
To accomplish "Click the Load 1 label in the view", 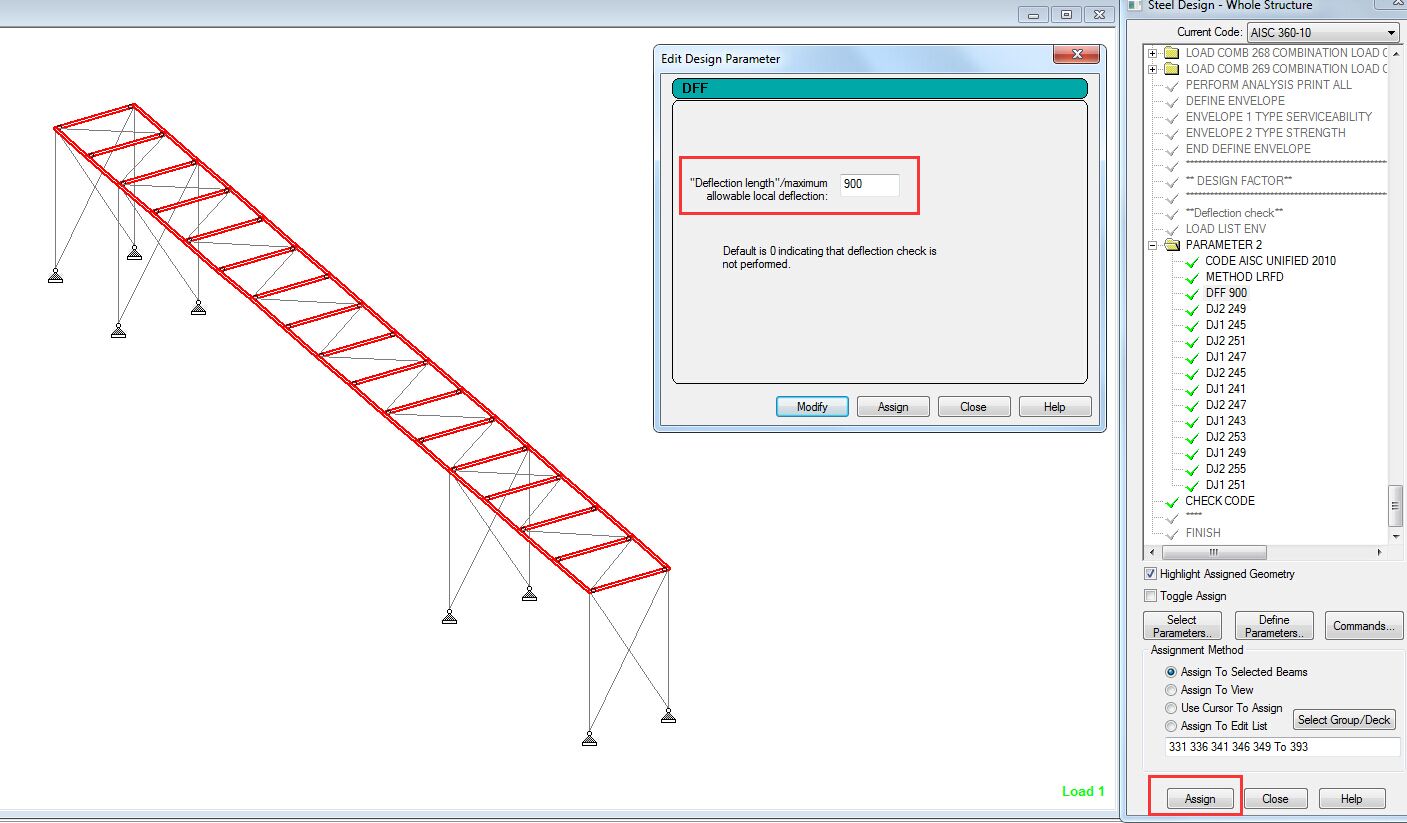I will click(x=1083, y=791).
